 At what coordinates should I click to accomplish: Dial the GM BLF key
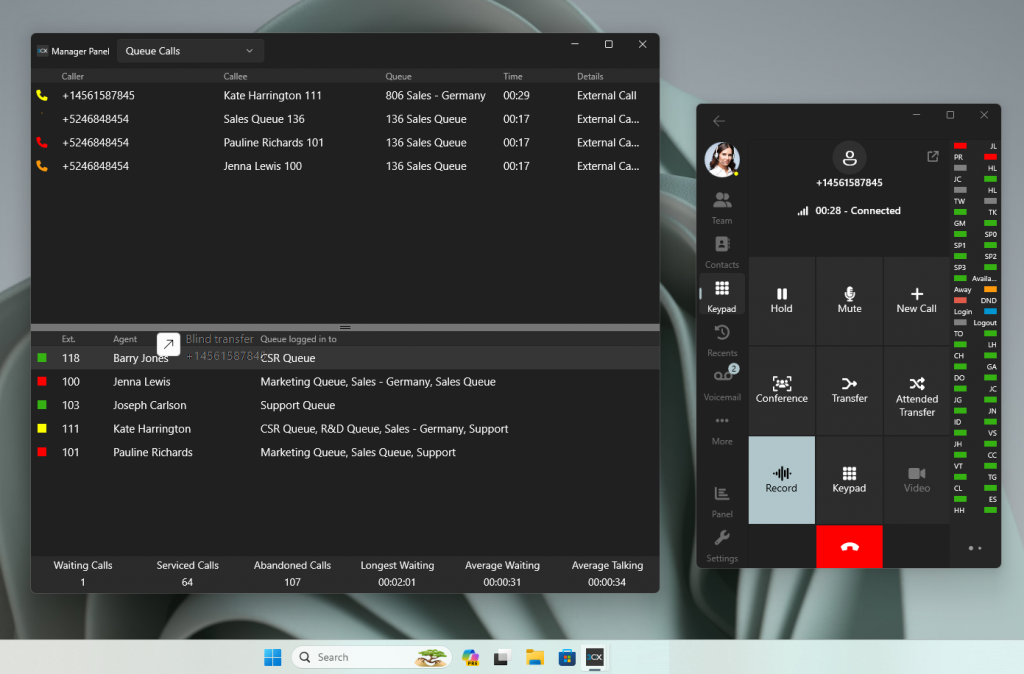click(x=975, y=223)
